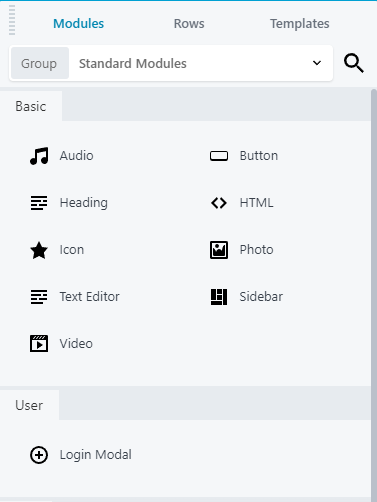Screen dimensions: 377x502
Task: Switch to the Templates tab
Action: [x=300, y=24]
